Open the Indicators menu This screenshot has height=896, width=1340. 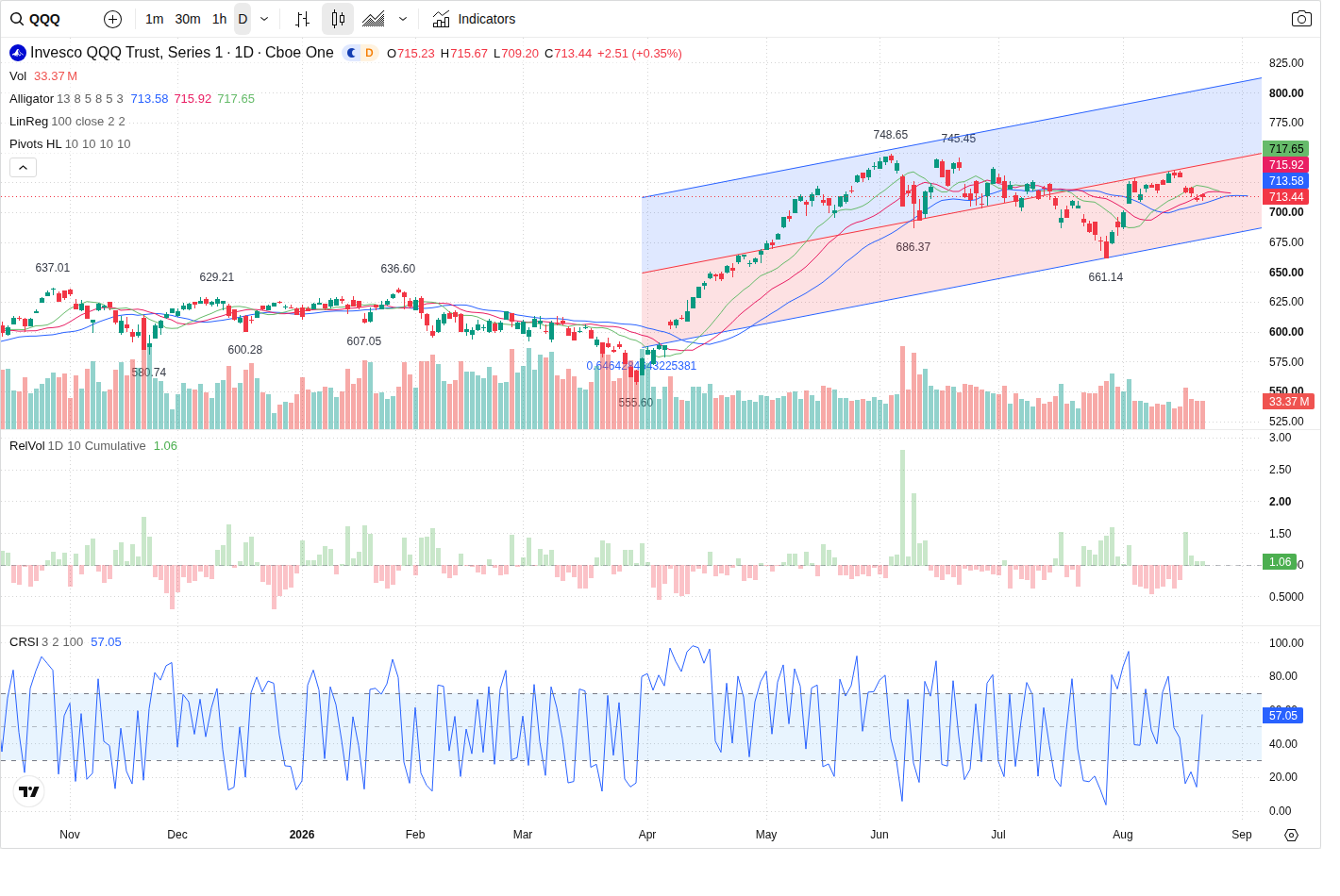point(474,19)
